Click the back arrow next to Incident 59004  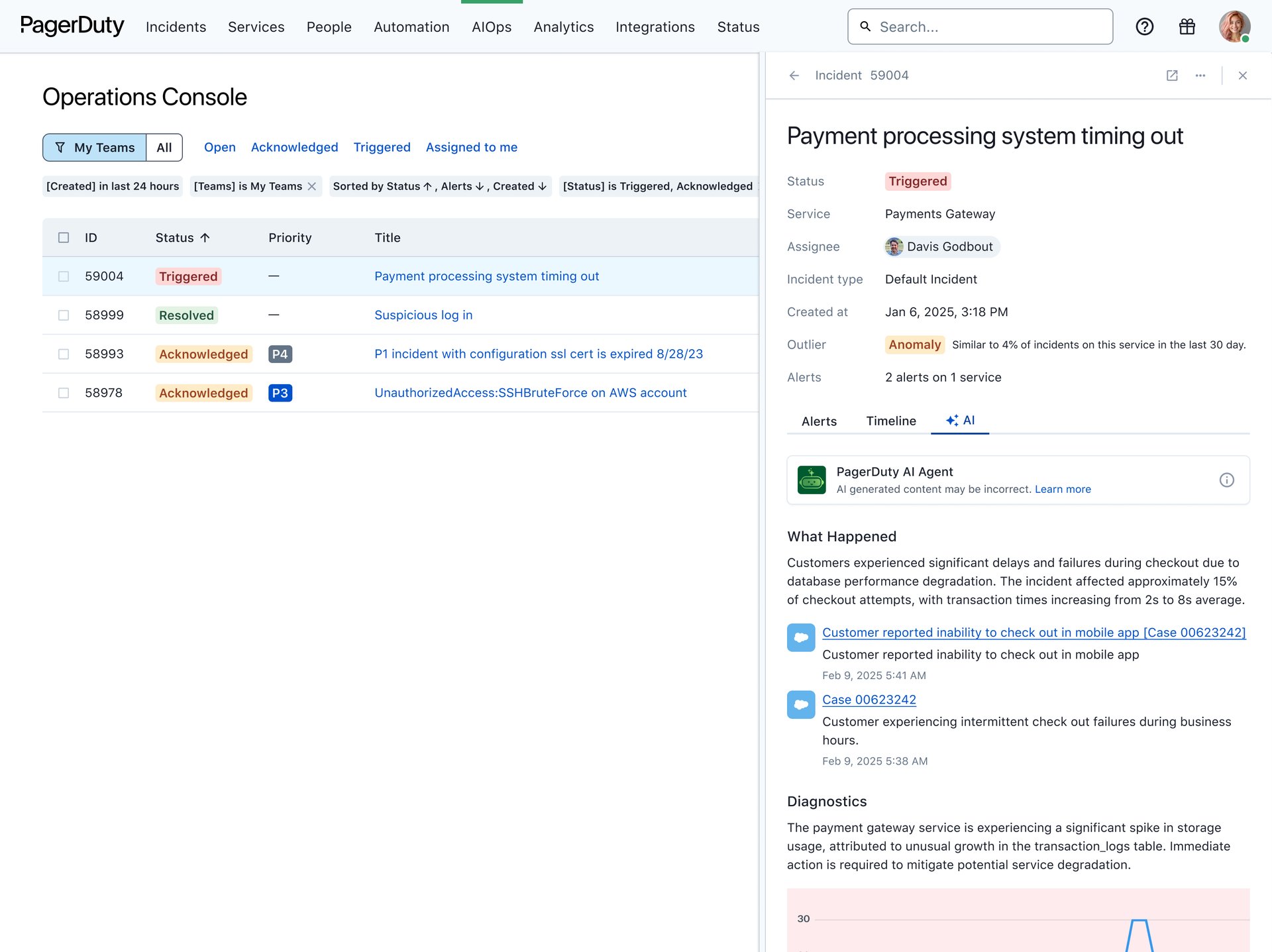click(794, 76)
